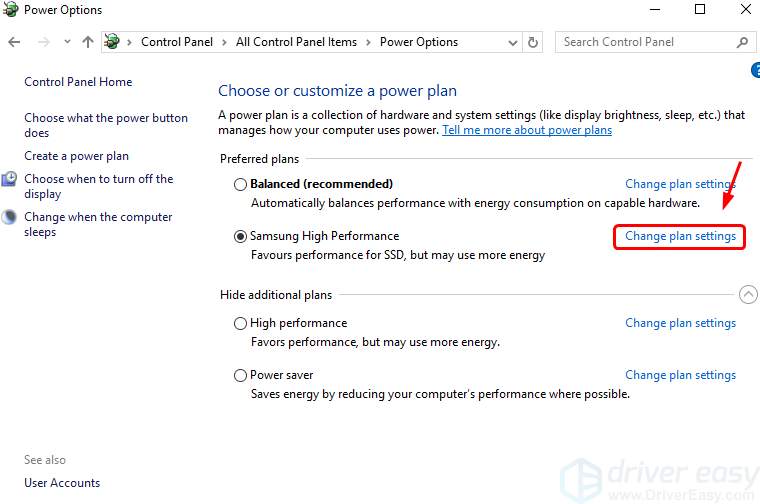Image resolution: width=760 pixels, height=504 pixels.
Task: Go to All Control Panel Items breadcrumb
Action: point(296,42)
